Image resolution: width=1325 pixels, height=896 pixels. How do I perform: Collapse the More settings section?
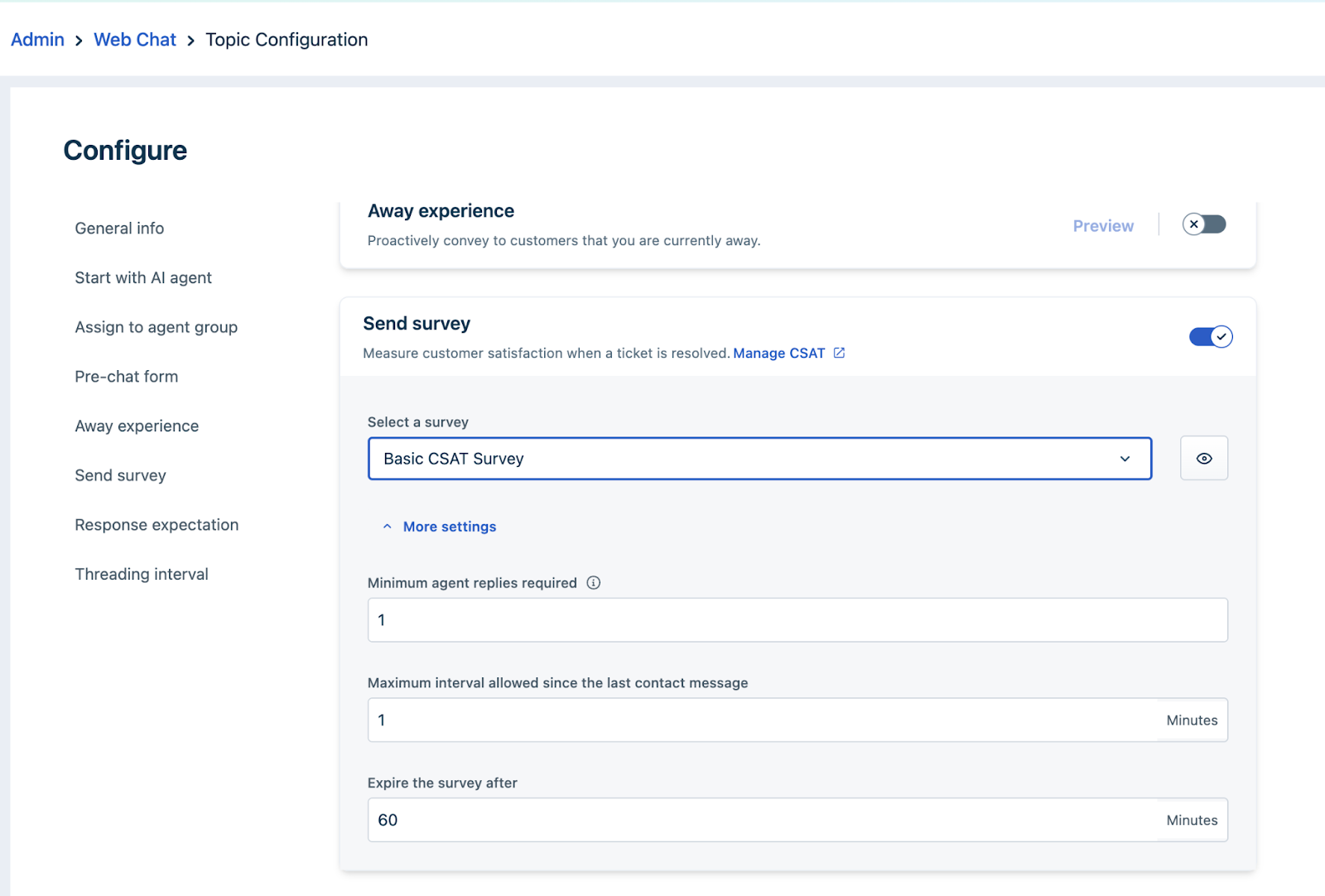coord(440,527)
